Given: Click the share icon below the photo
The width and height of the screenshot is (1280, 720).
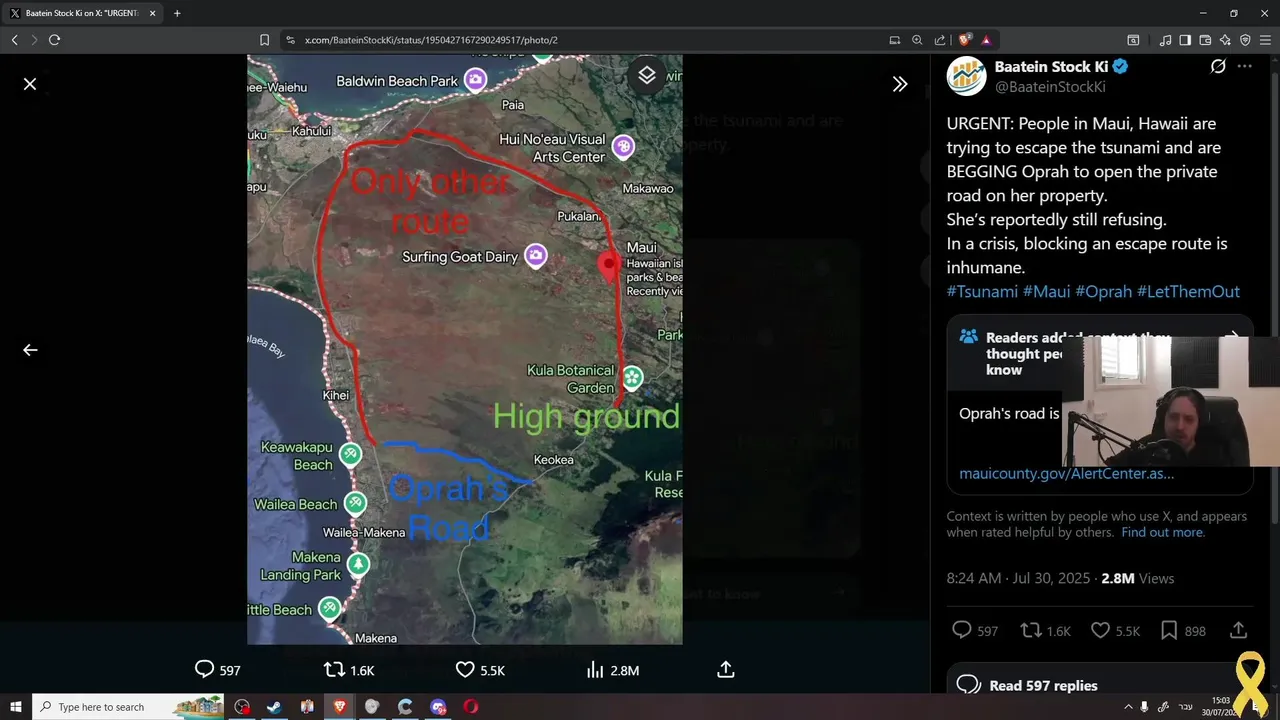Looking at the screenshot, I should tap(726, 670).
